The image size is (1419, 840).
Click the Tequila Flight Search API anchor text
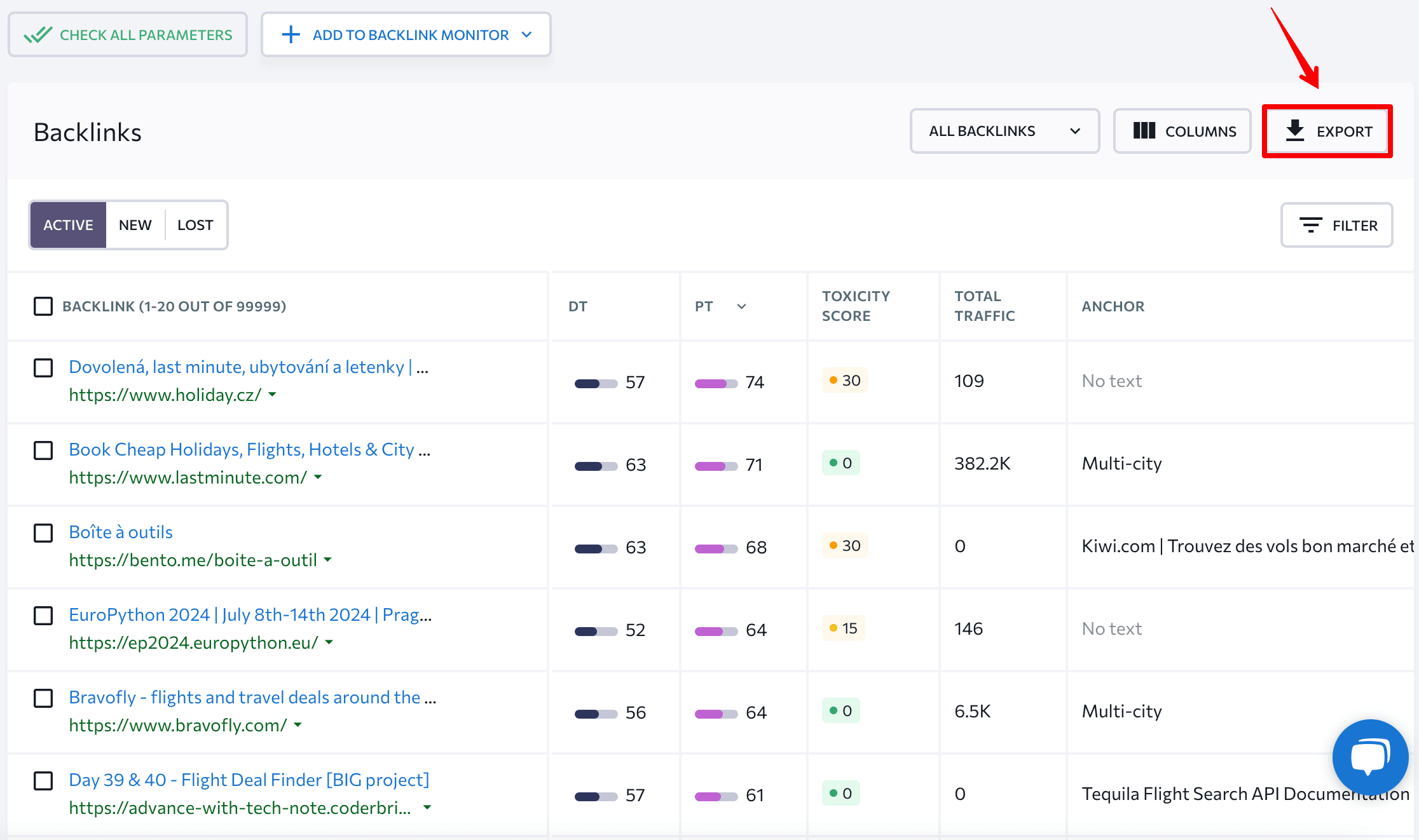pos(1245,794)
